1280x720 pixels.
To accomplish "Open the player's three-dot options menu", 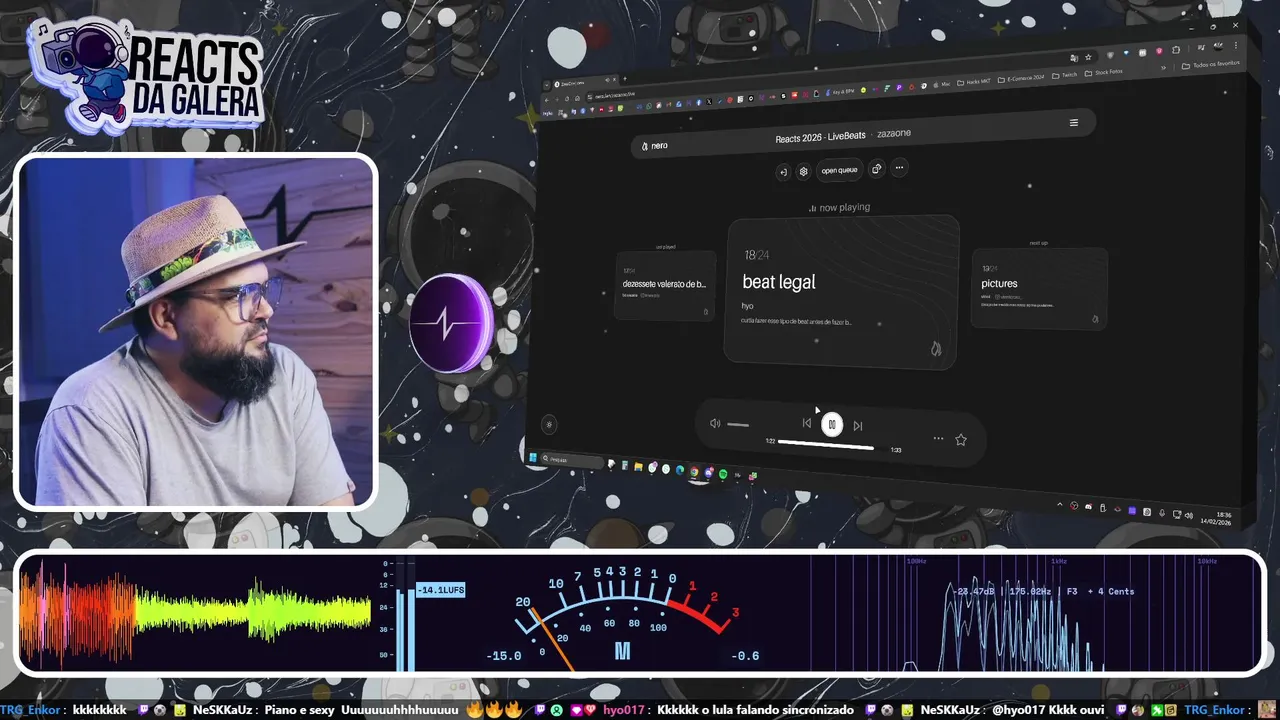I will coord(938,438).
